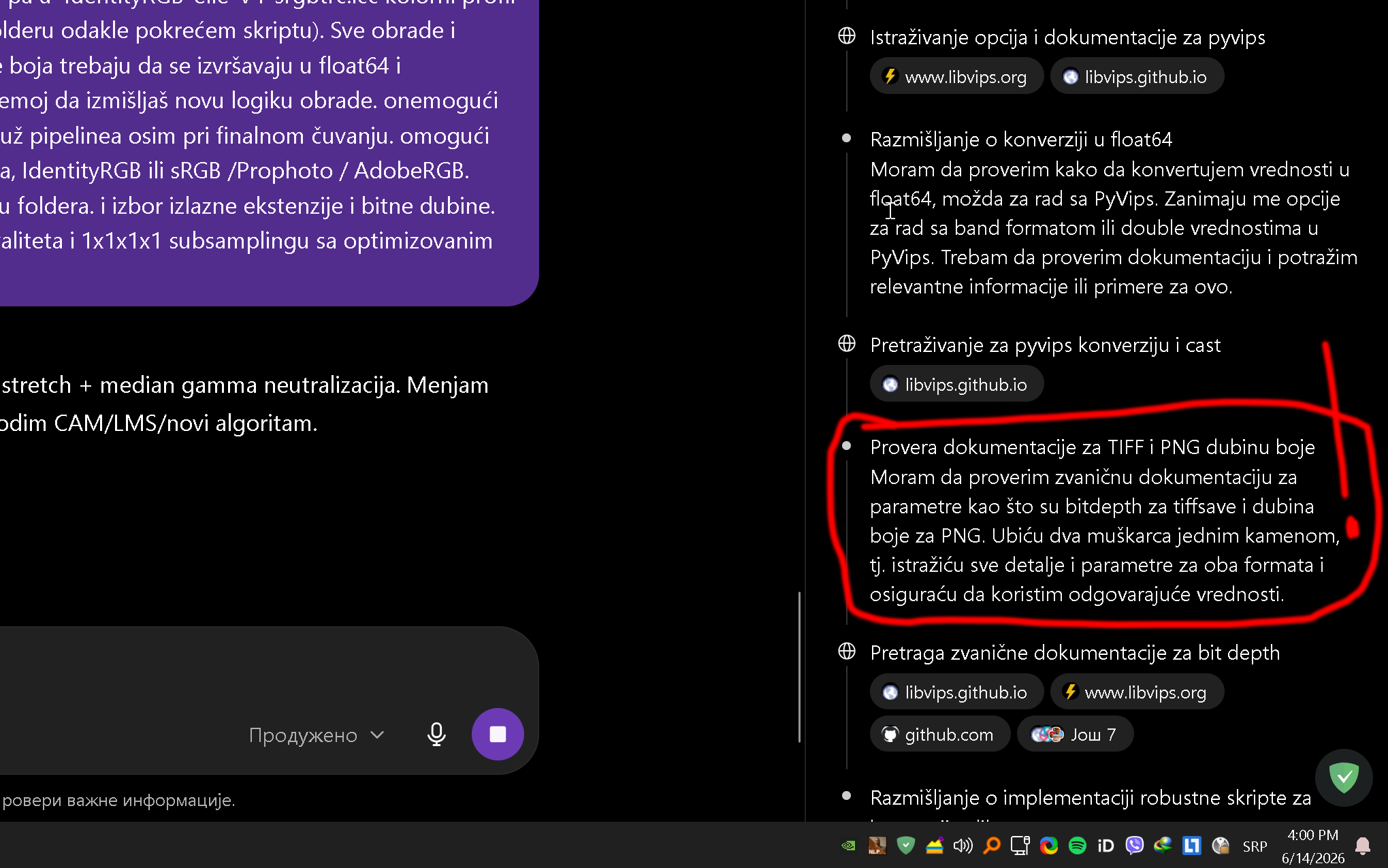This screenshot has width=1388, height=868.
Task: Open libvips.github.io source under Pretraga zvanične dokumentacije
Action: 956,692
